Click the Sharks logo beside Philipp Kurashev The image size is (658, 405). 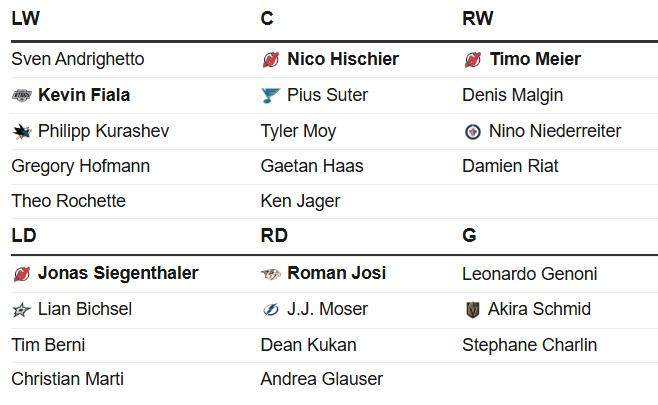pyautogui.click(x=22, y=132)
